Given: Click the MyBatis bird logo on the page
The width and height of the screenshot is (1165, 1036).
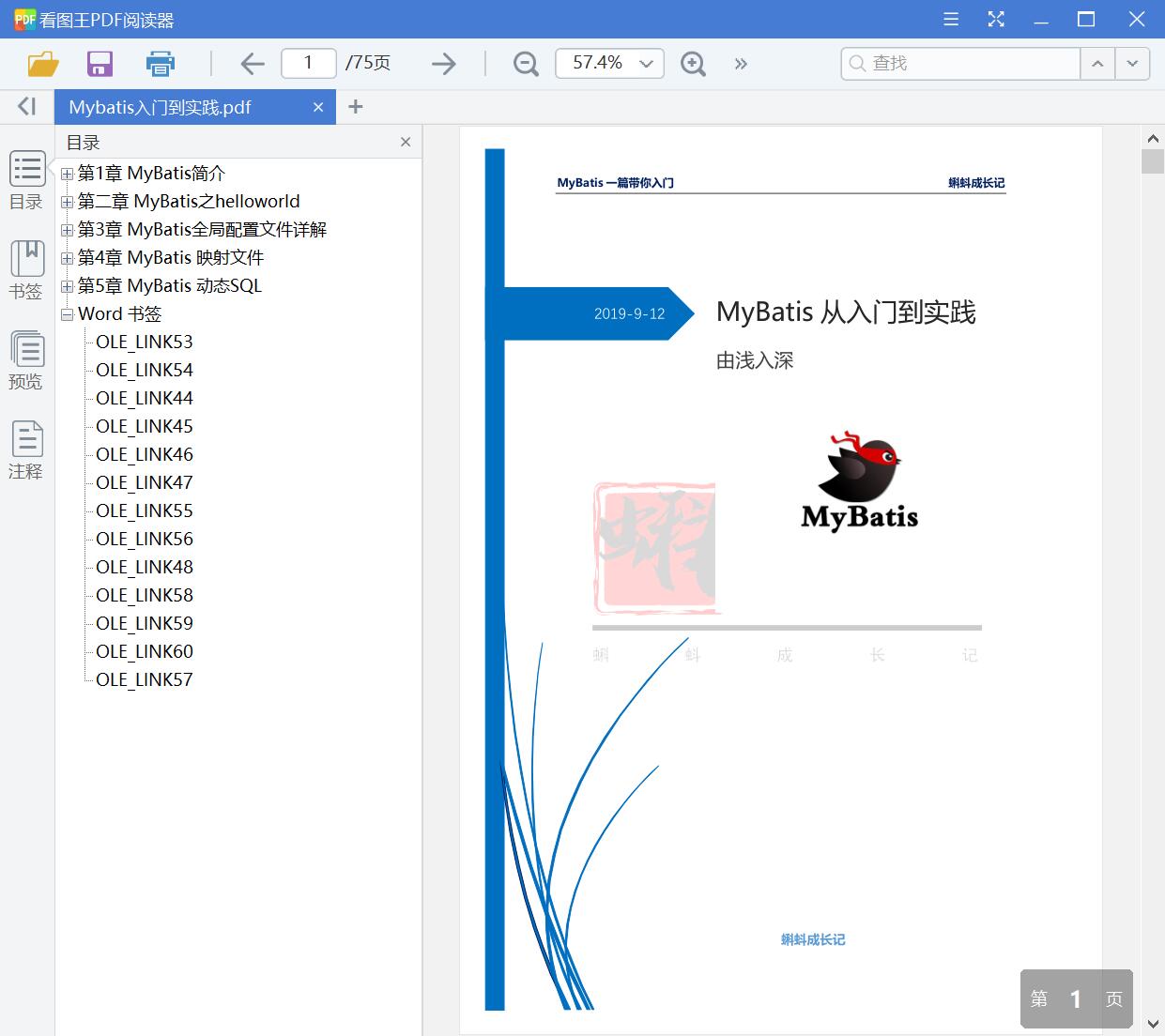Looking at the screenshot, I should click(x=859, y=481).
